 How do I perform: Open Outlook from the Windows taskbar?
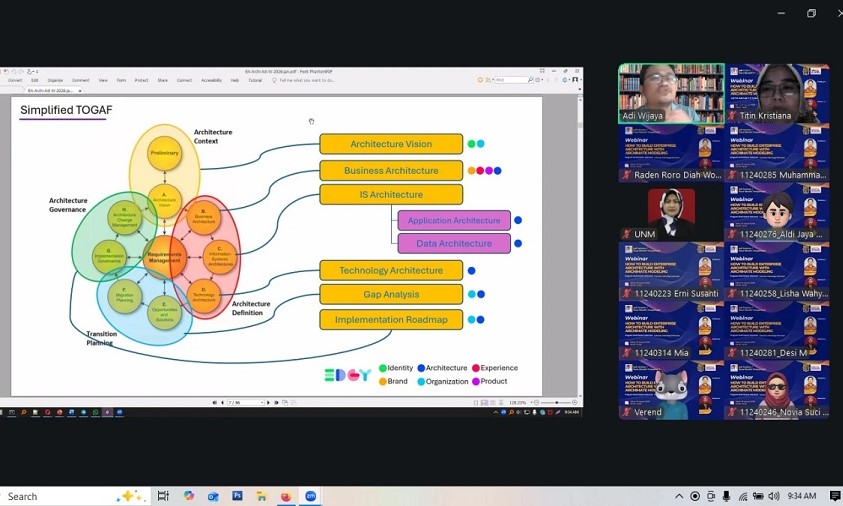pyautogui.click(x=213, y=496)
